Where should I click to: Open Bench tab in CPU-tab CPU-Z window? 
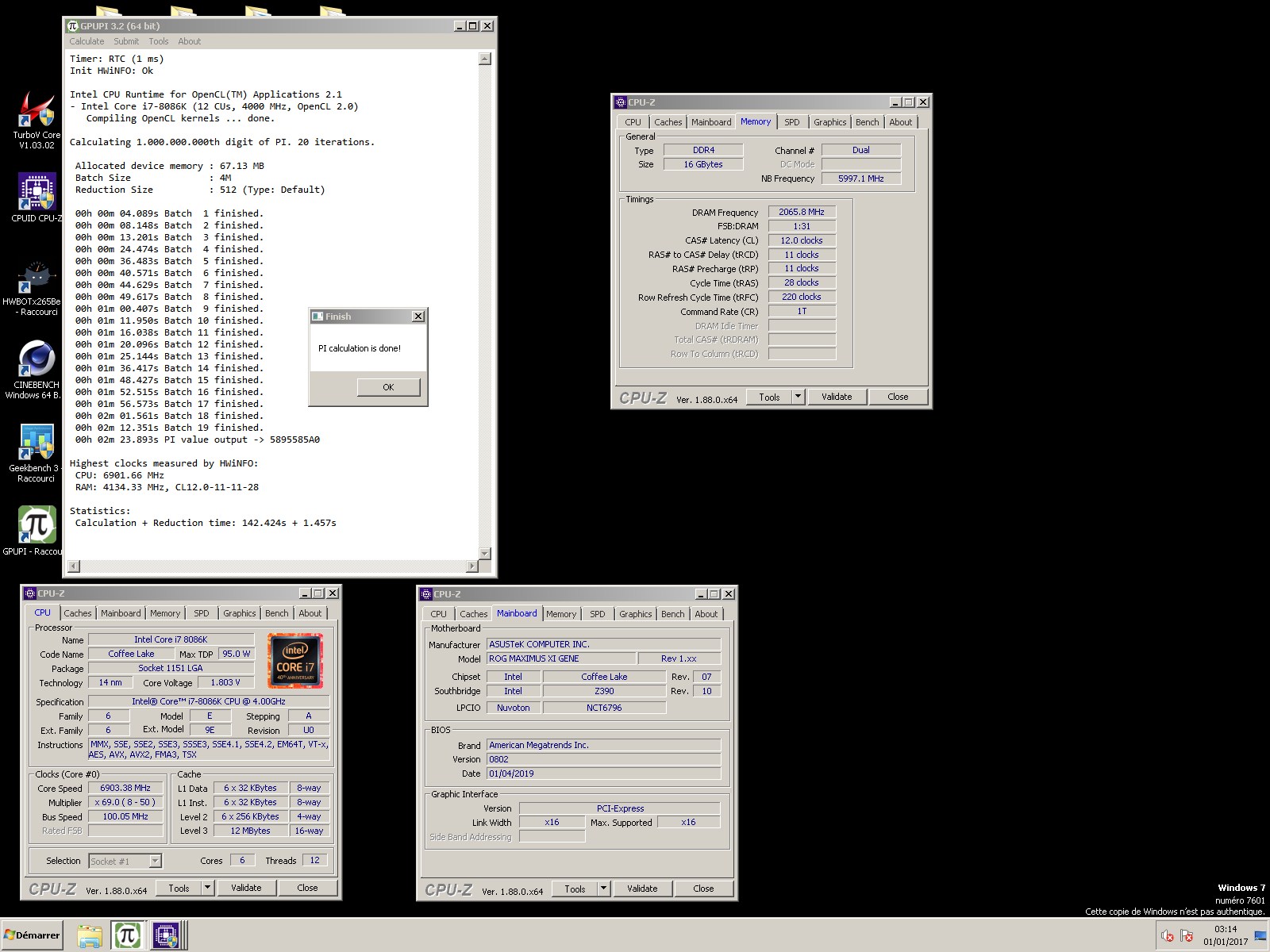tap(276, 613)
